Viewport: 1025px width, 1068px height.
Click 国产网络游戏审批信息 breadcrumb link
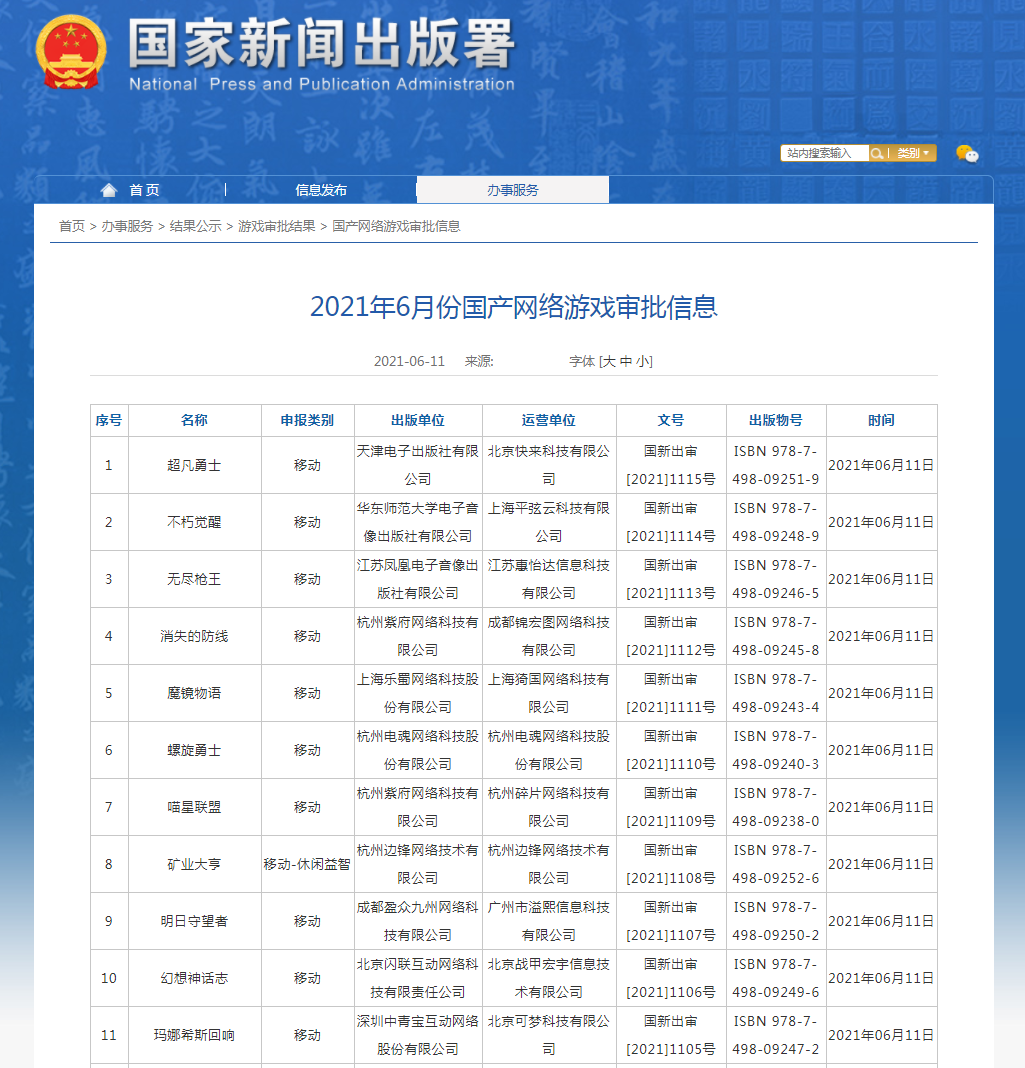(x=396, y=226)
